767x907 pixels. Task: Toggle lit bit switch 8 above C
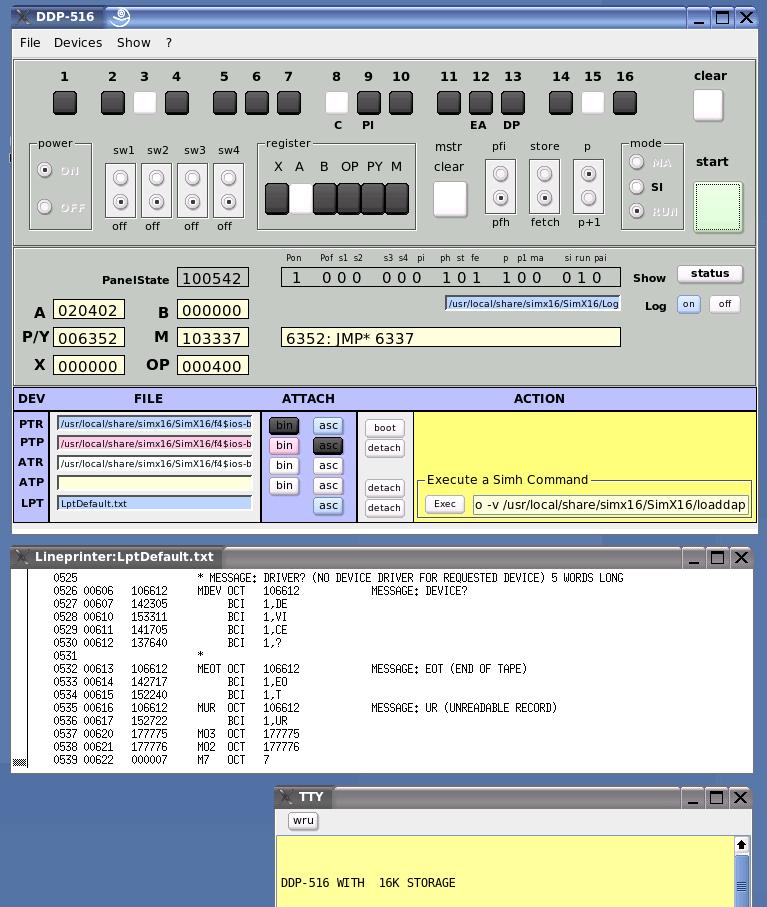pos(337,103)
